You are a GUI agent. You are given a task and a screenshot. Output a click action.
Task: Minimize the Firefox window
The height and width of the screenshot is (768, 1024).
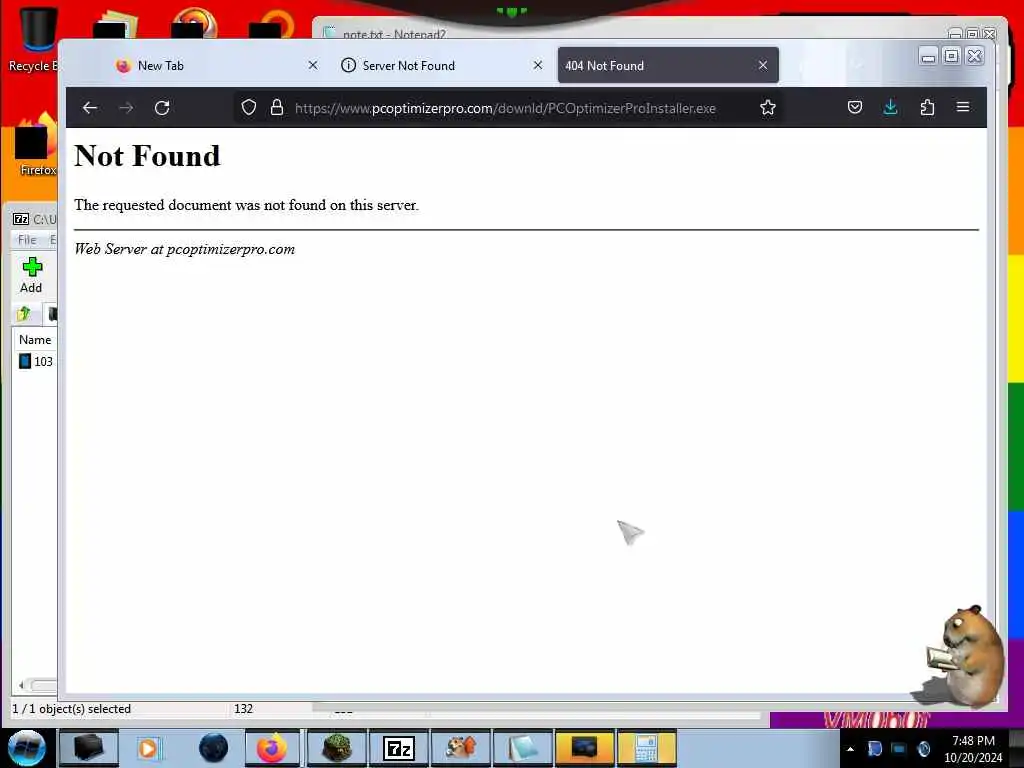click(928, 57)
